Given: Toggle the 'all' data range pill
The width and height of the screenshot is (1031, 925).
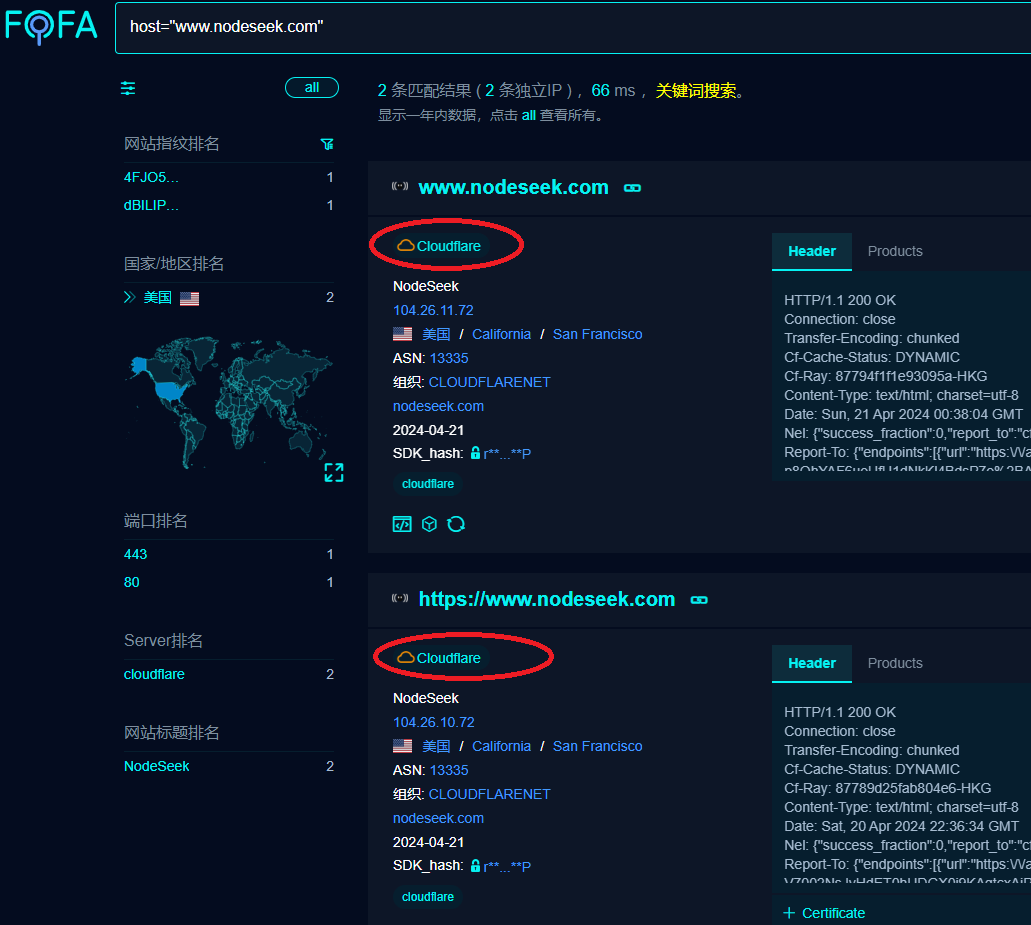Looking at the screenshot, I should click(312, 88).
